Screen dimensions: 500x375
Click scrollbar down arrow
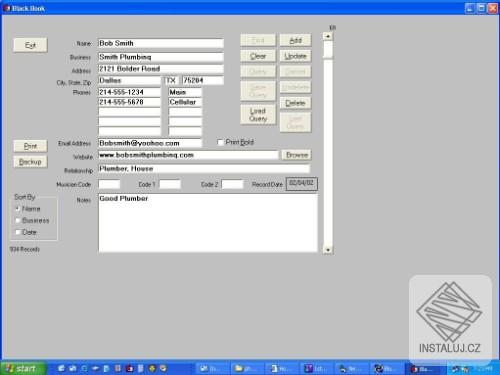click(328, 250)
